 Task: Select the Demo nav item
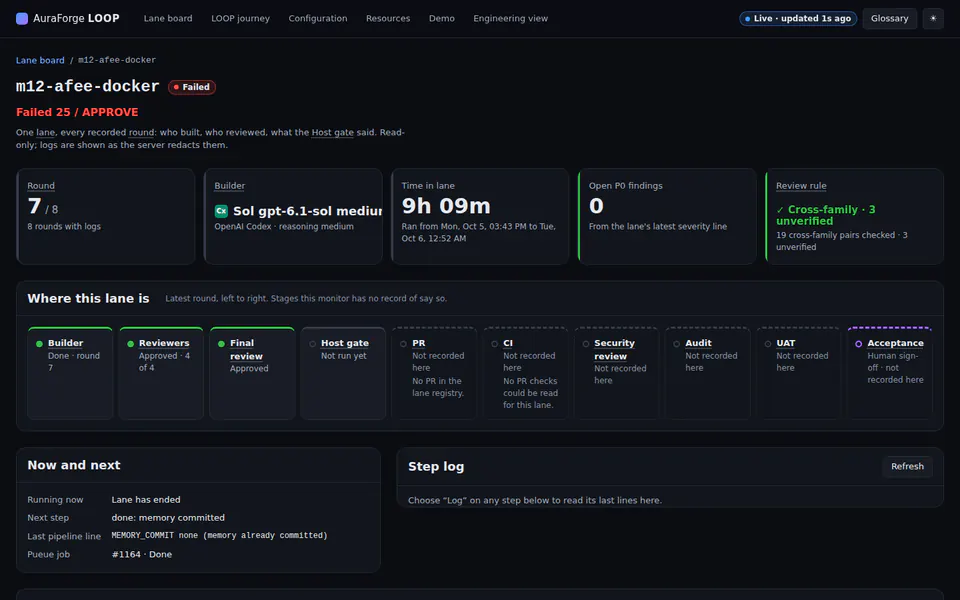click(441, 18)
